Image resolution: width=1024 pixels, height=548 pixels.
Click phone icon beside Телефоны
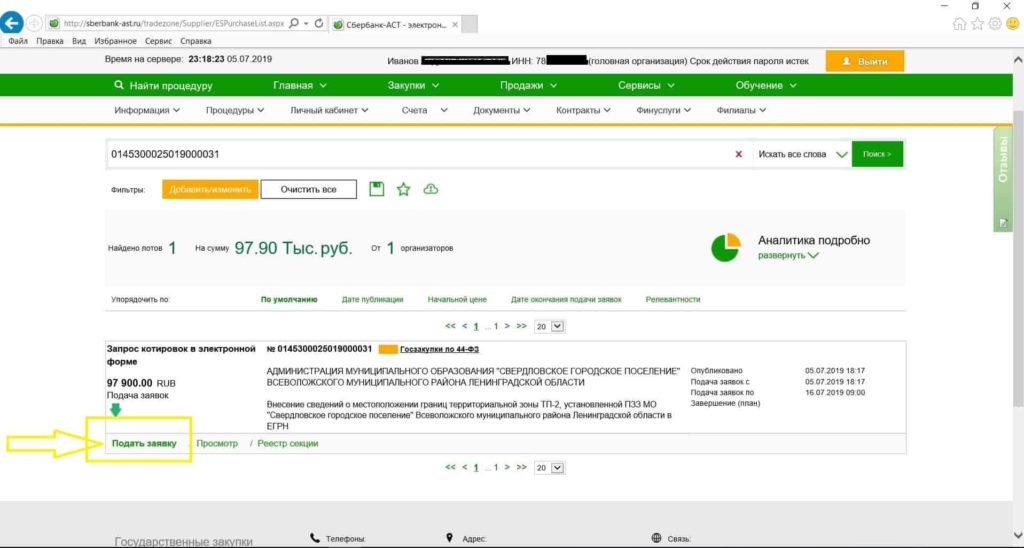tap(315, 538)
